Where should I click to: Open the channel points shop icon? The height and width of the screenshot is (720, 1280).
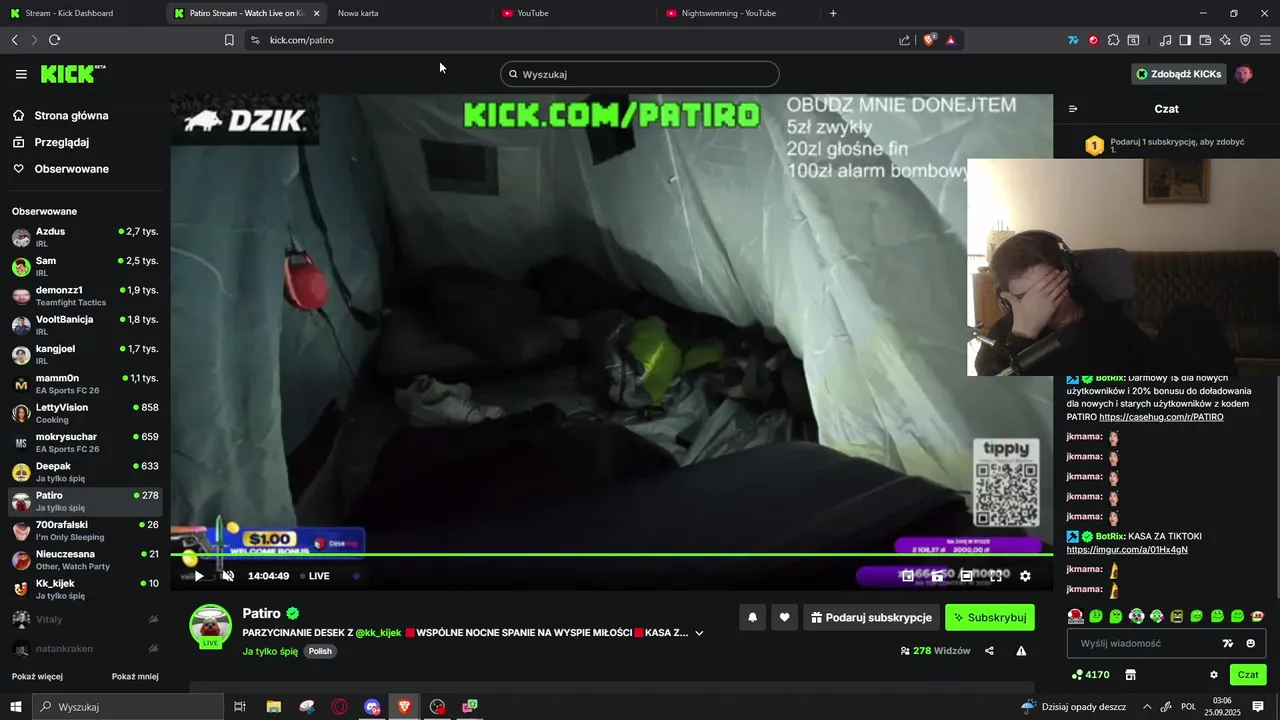coord(1130,675)
